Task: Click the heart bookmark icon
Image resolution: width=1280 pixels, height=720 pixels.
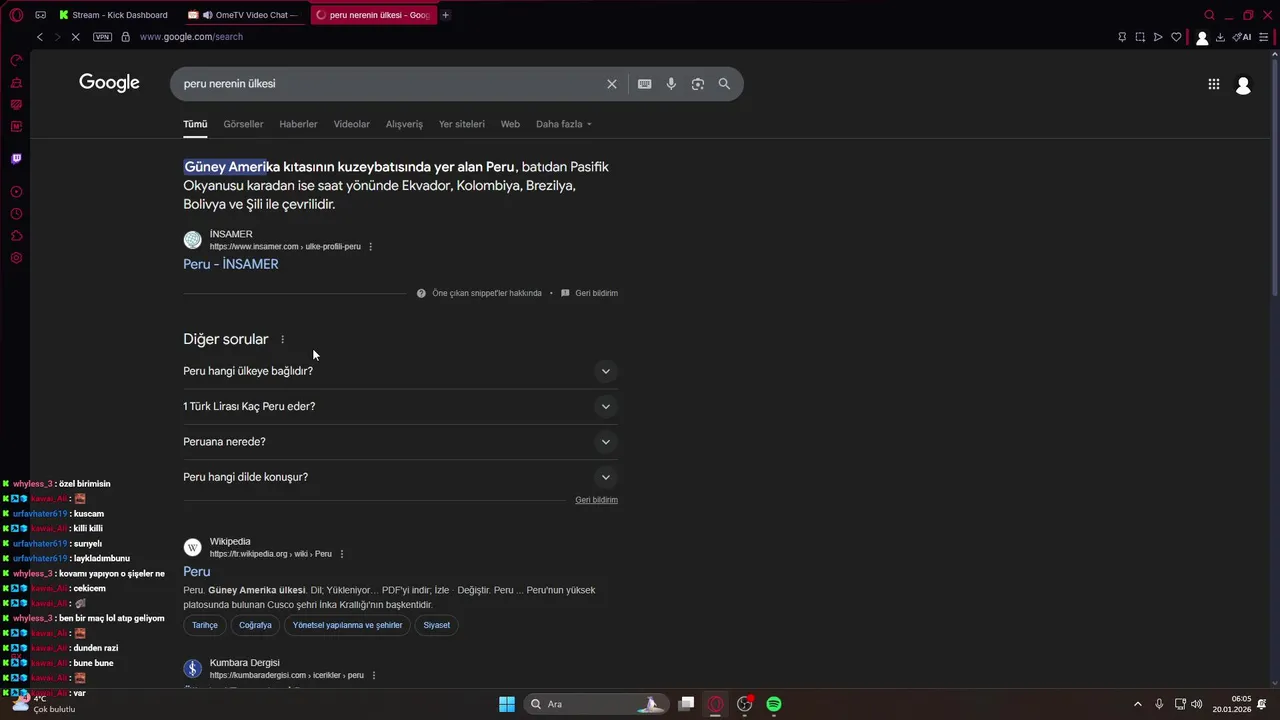Action: (1176, 37)
